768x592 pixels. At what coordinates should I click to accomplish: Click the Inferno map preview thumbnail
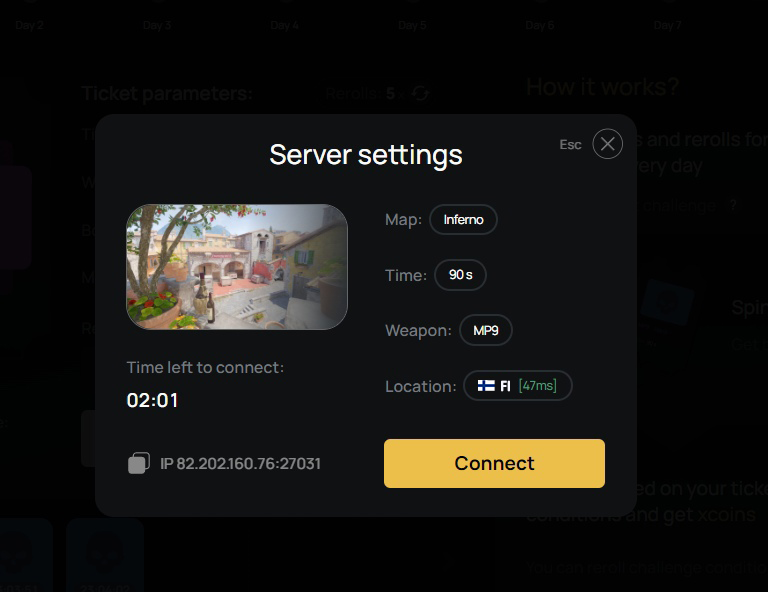(x=237, y=267)
